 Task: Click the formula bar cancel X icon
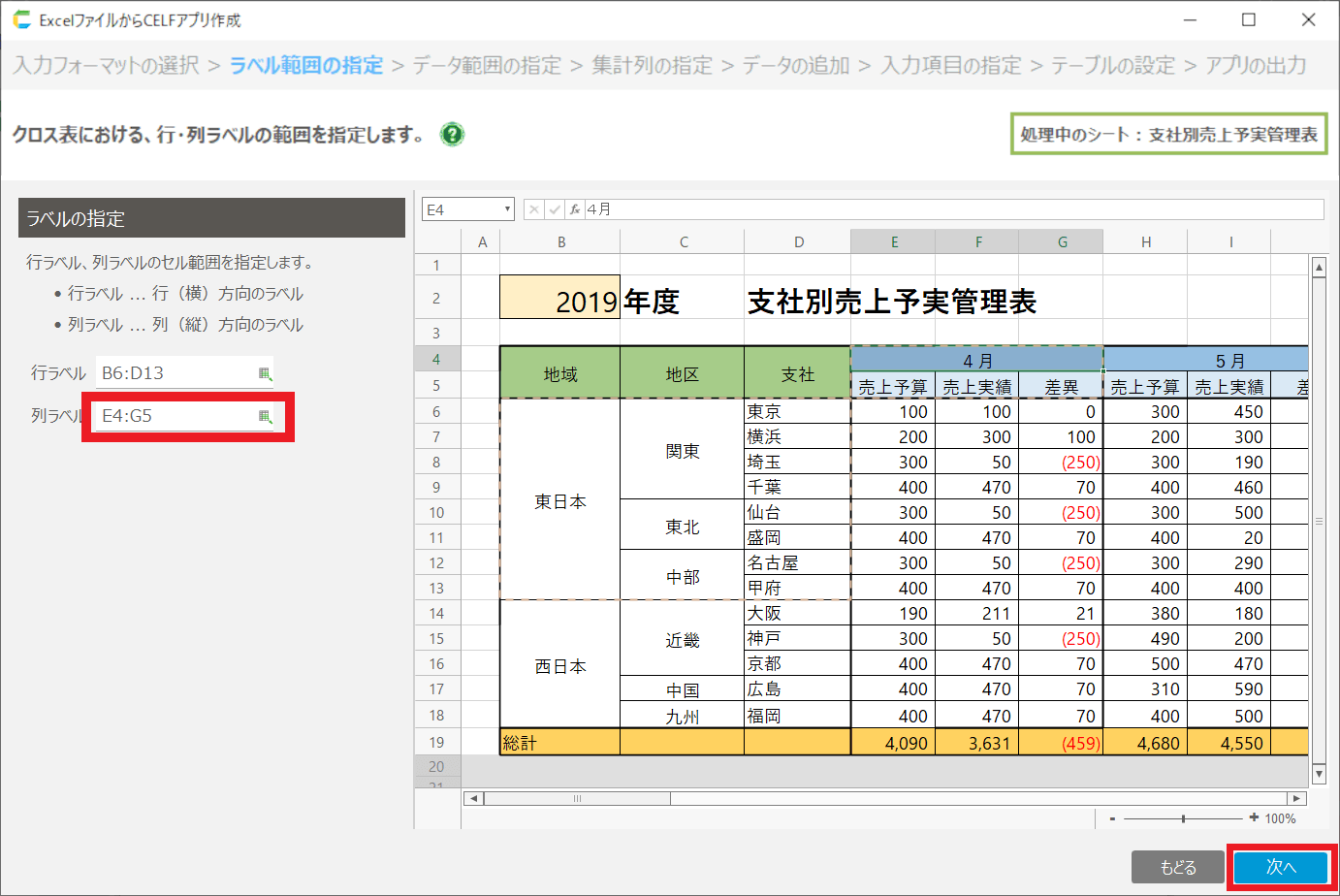(x=534, y=209)
